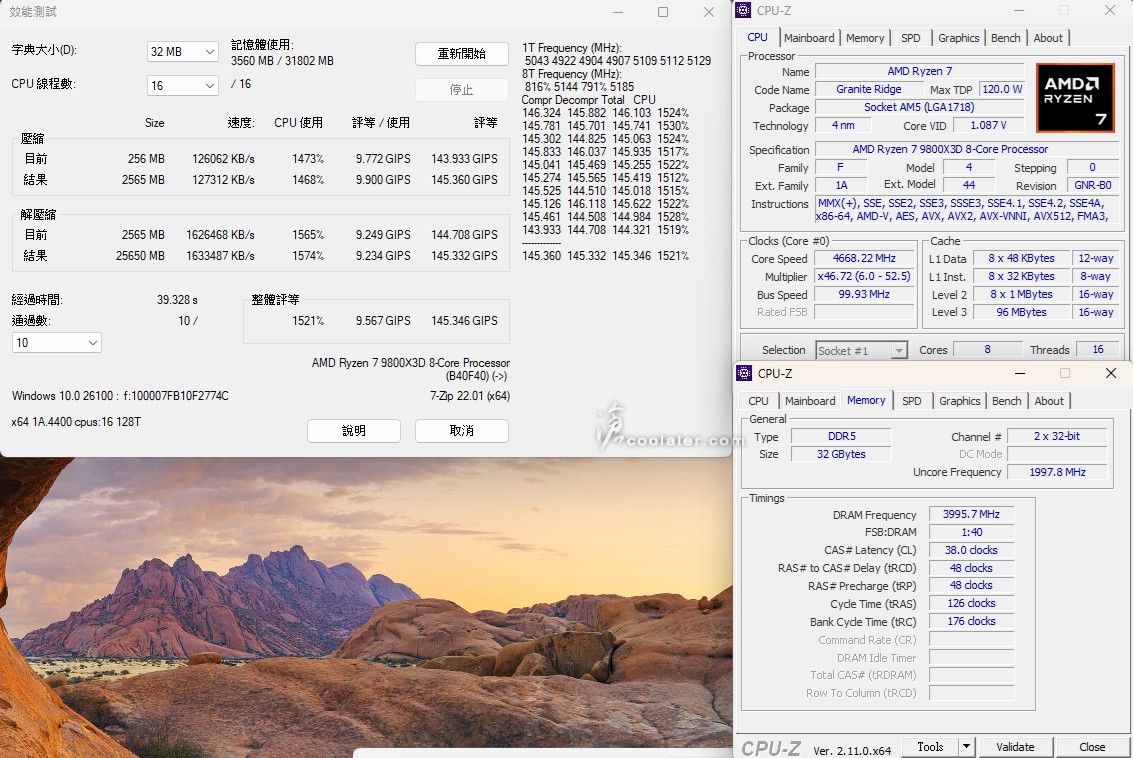Viewport: 1133px width, 758px height.
Task: Minimize the lower CPU-Z Memory window
Action: (1020, 373)
